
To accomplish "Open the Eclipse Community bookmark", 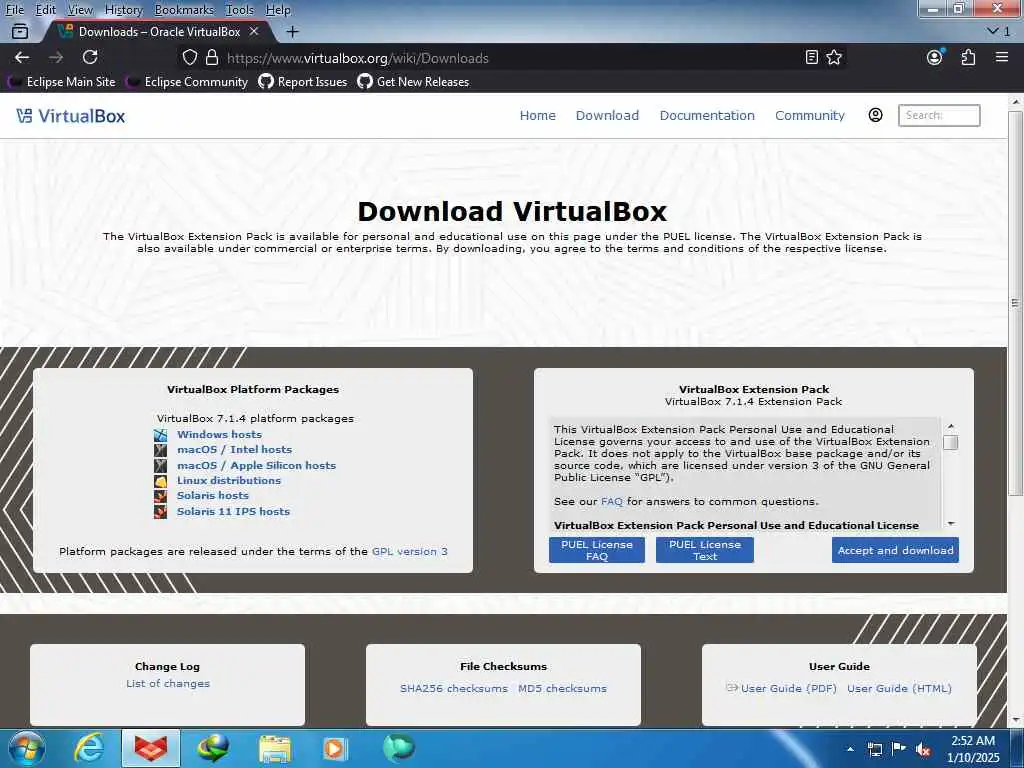I will (x=187, y=82).
